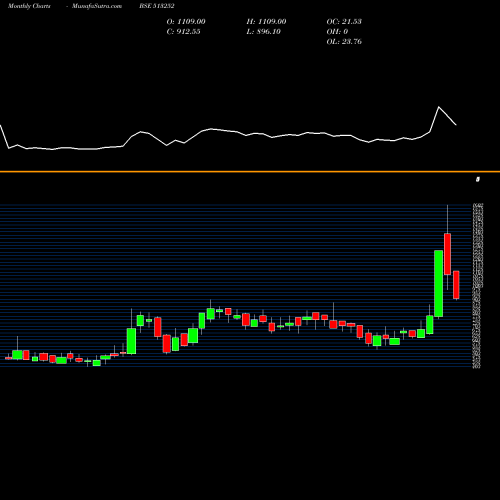This screenshot has width=500, height=500.
Task: Select the low value 'L: 896.10'
Action: tap(264, 32)
